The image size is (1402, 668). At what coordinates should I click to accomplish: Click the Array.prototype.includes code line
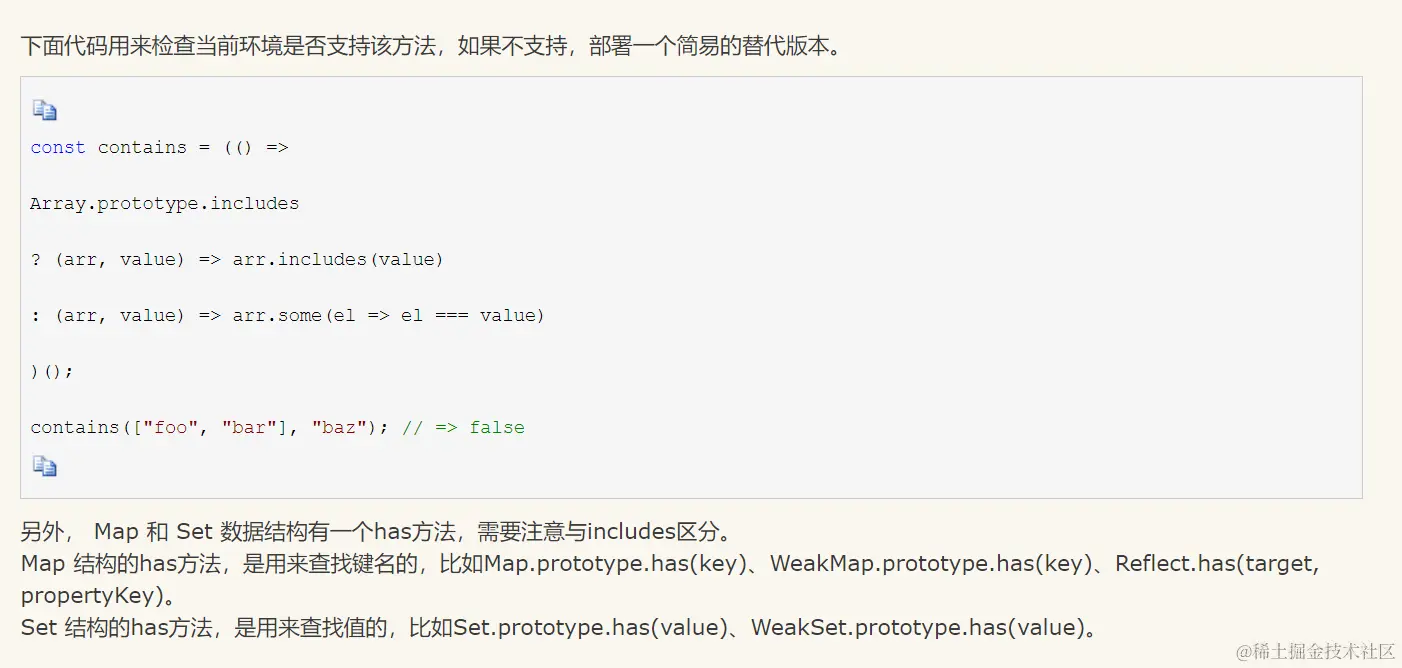click(164, 203)
